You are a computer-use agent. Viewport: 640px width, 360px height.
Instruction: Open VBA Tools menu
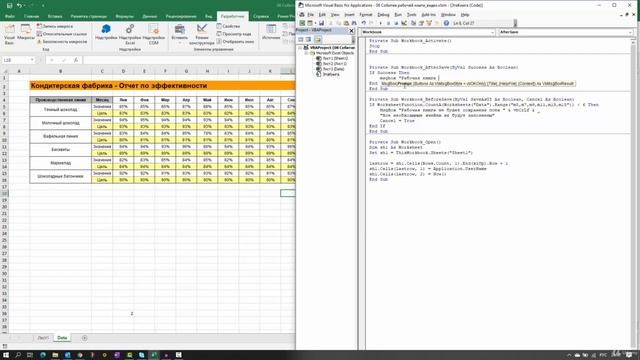[x=411, y=15]
